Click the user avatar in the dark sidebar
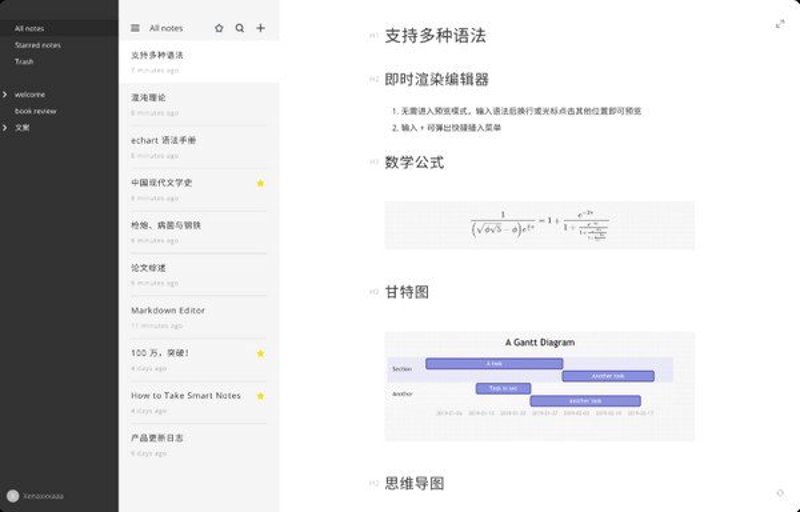This screenshot has height=512, width=800. coord(13,496)
